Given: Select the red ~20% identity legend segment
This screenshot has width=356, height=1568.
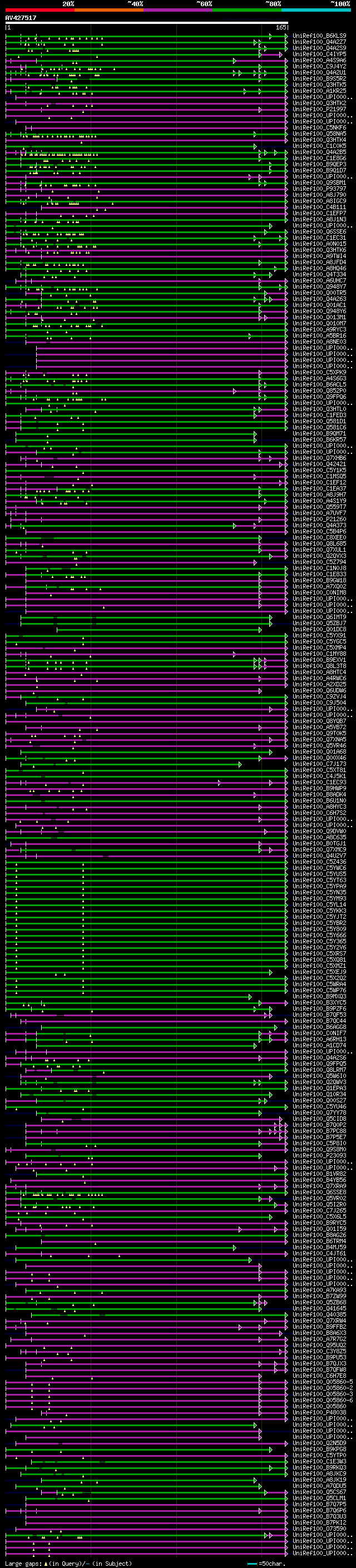Looking at the screenshot, I should pos(39,10).
